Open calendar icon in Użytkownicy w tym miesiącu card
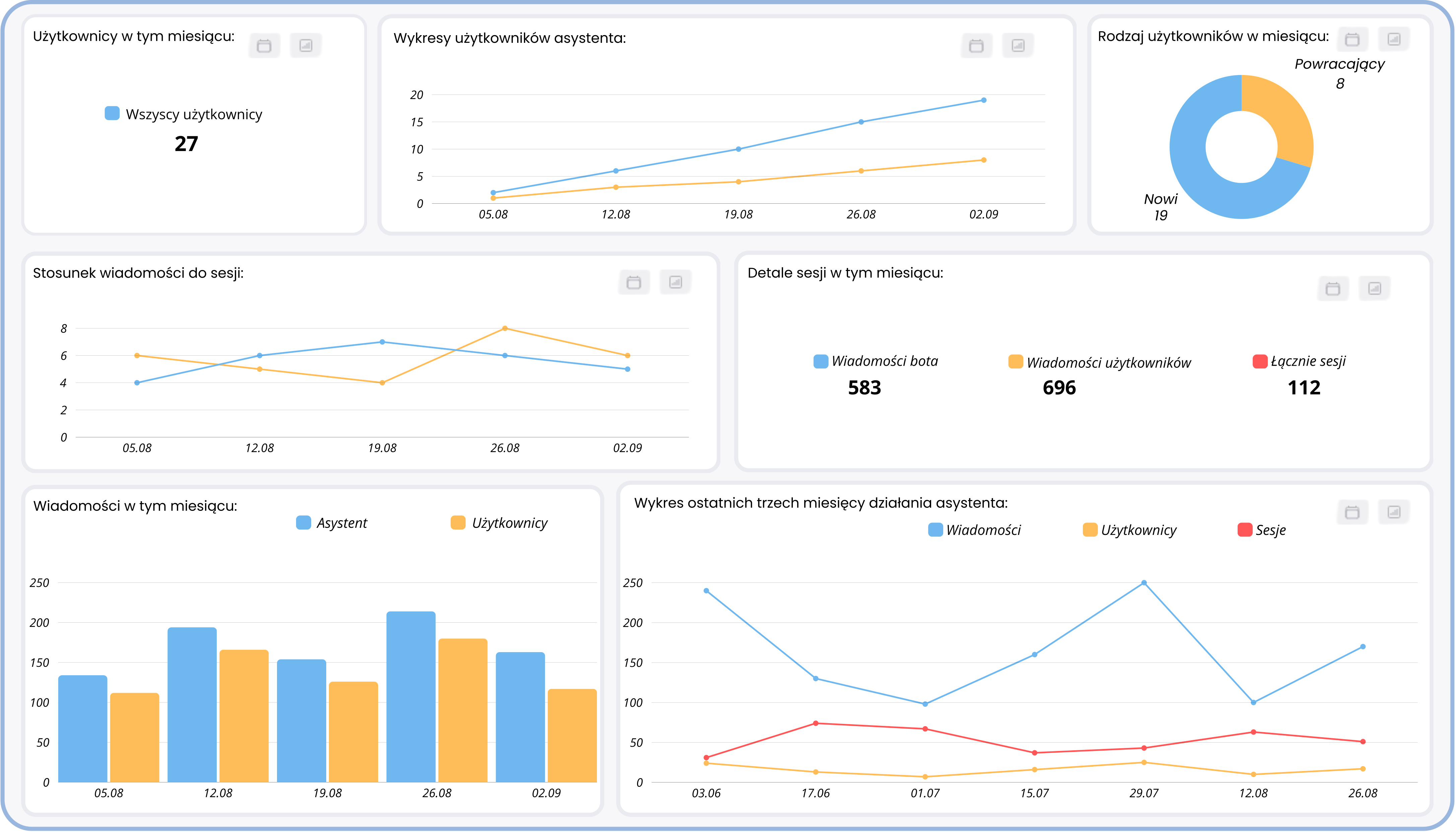 (x=264, y=46)
